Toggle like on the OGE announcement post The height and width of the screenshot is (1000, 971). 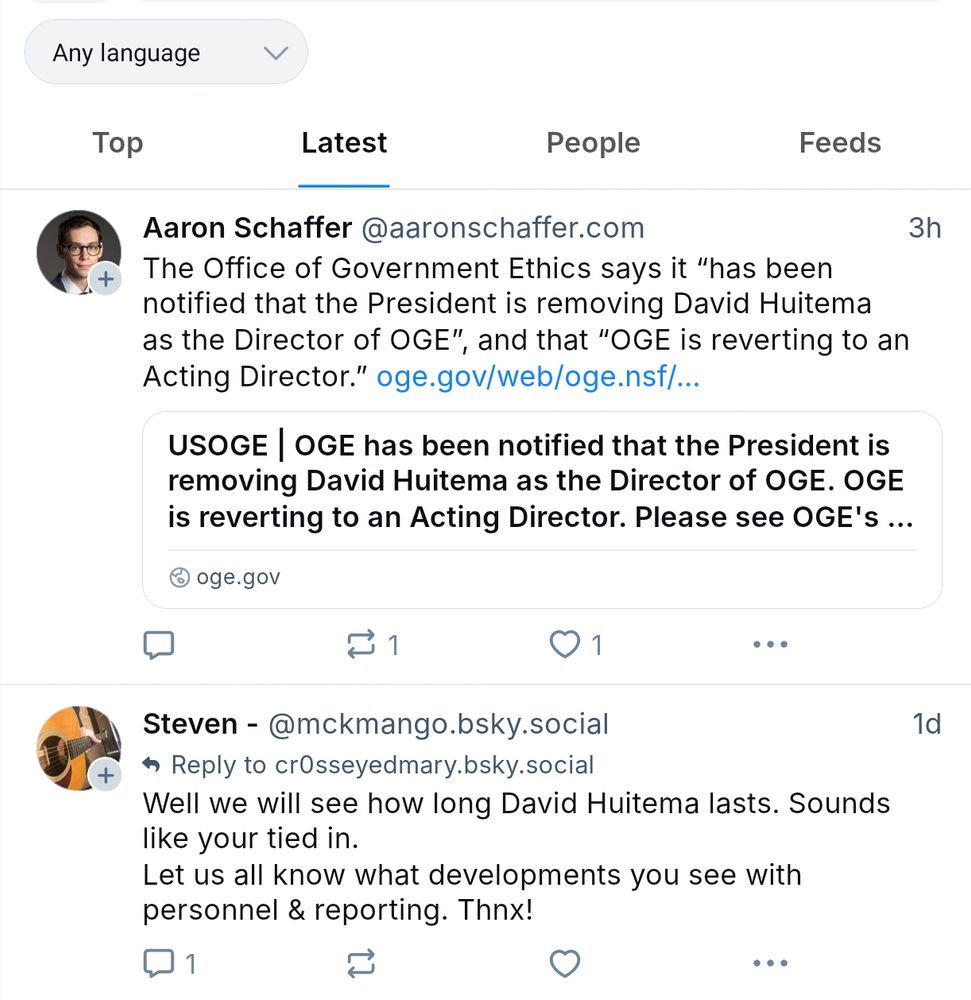[x=565, y=644]
